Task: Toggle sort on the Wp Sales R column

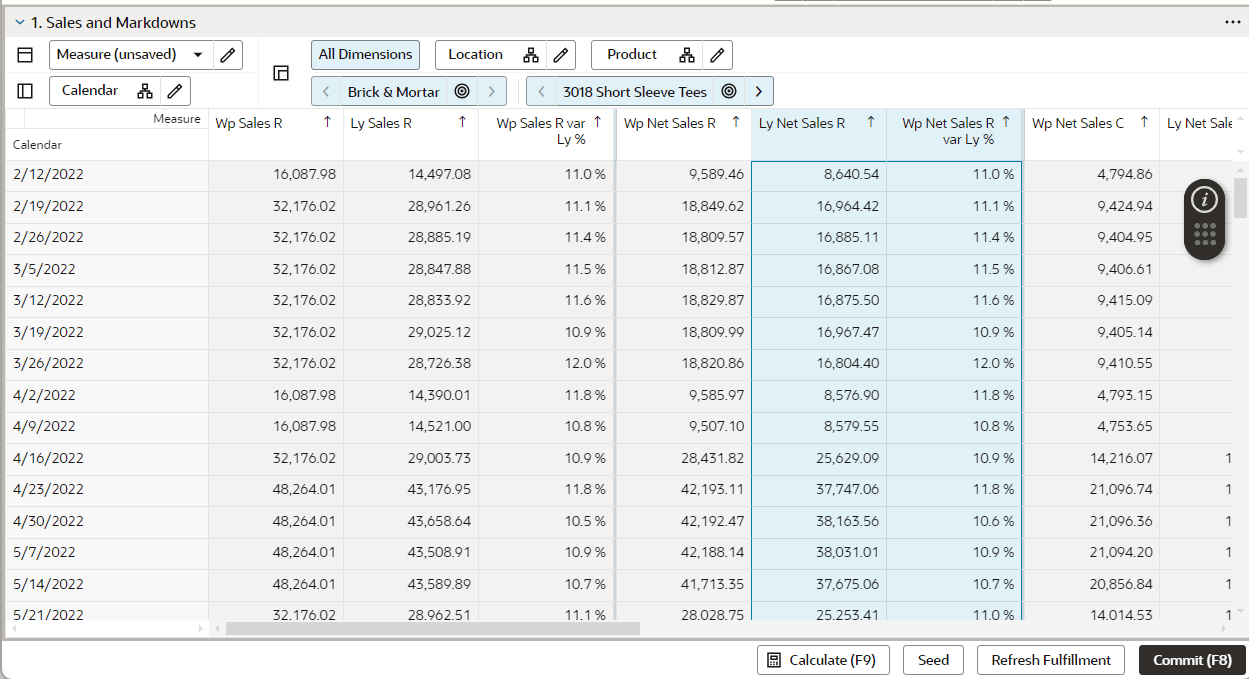Action: click(328, 122)
